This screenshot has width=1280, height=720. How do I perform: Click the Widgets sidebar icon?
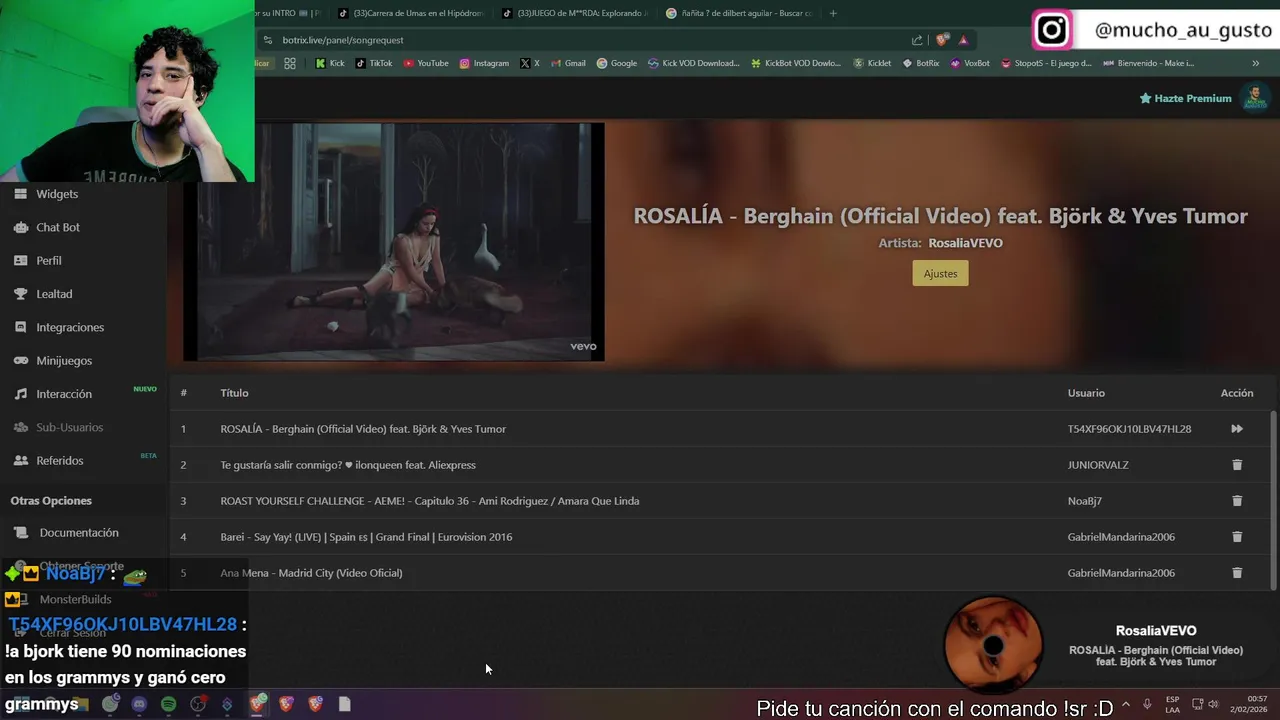click(20, 194)
